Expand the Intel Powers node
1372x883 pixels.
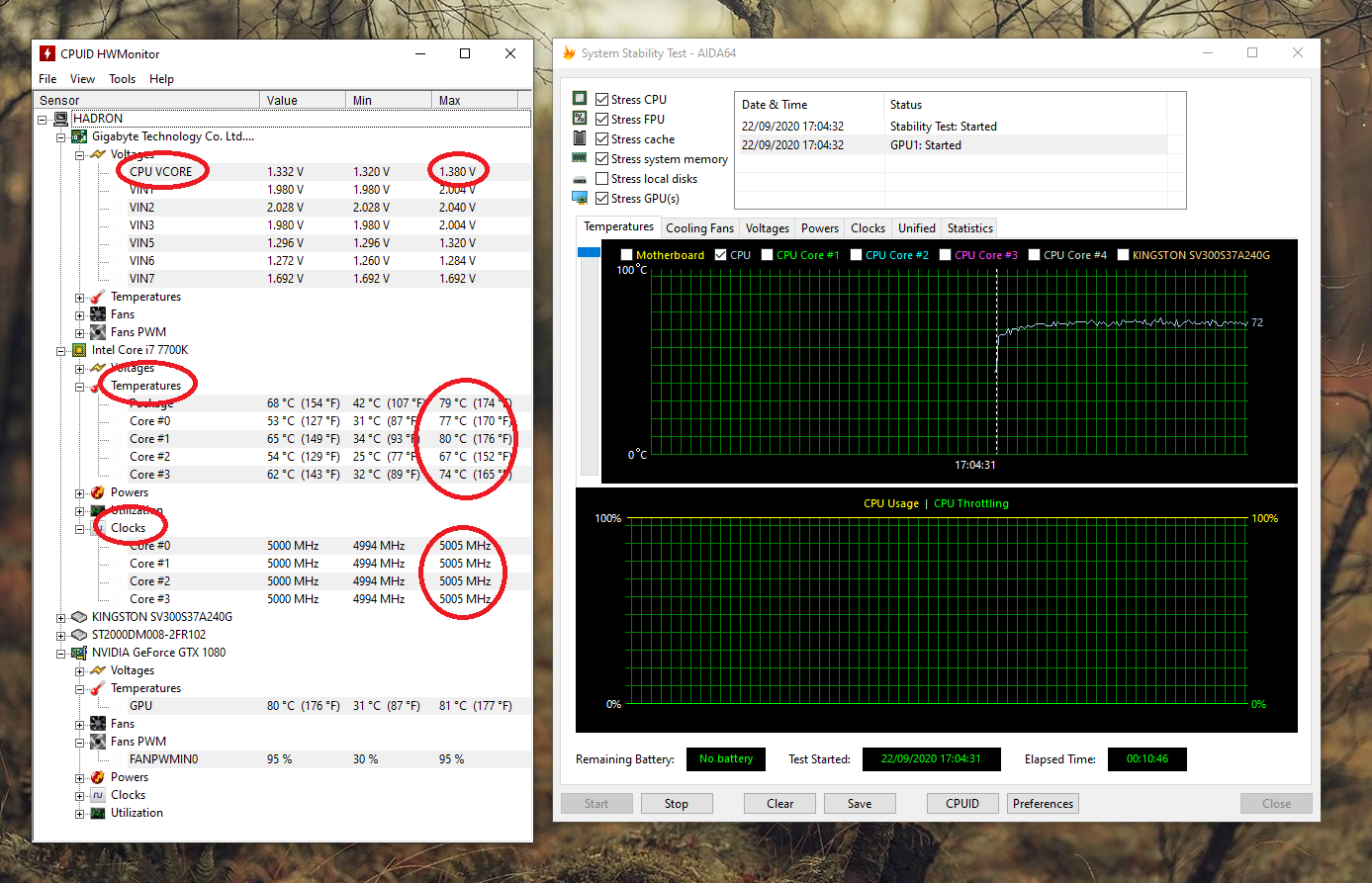pos(80,492)
